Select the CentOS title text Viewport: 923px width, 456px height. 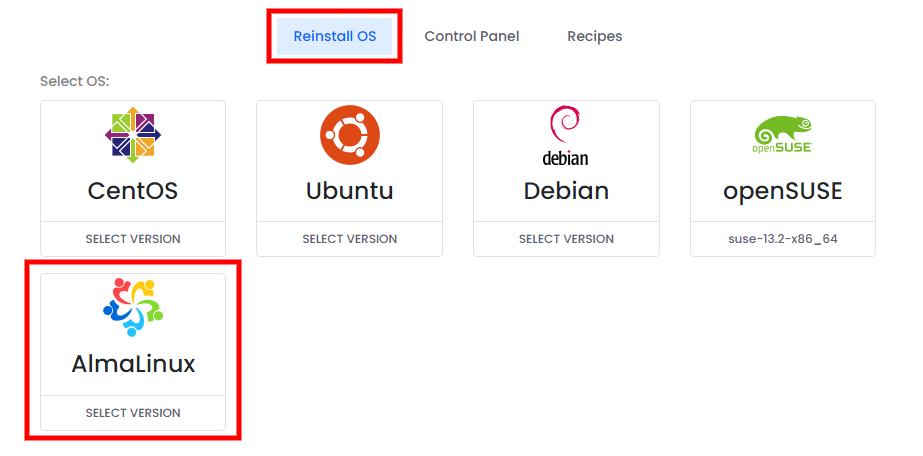133,191
